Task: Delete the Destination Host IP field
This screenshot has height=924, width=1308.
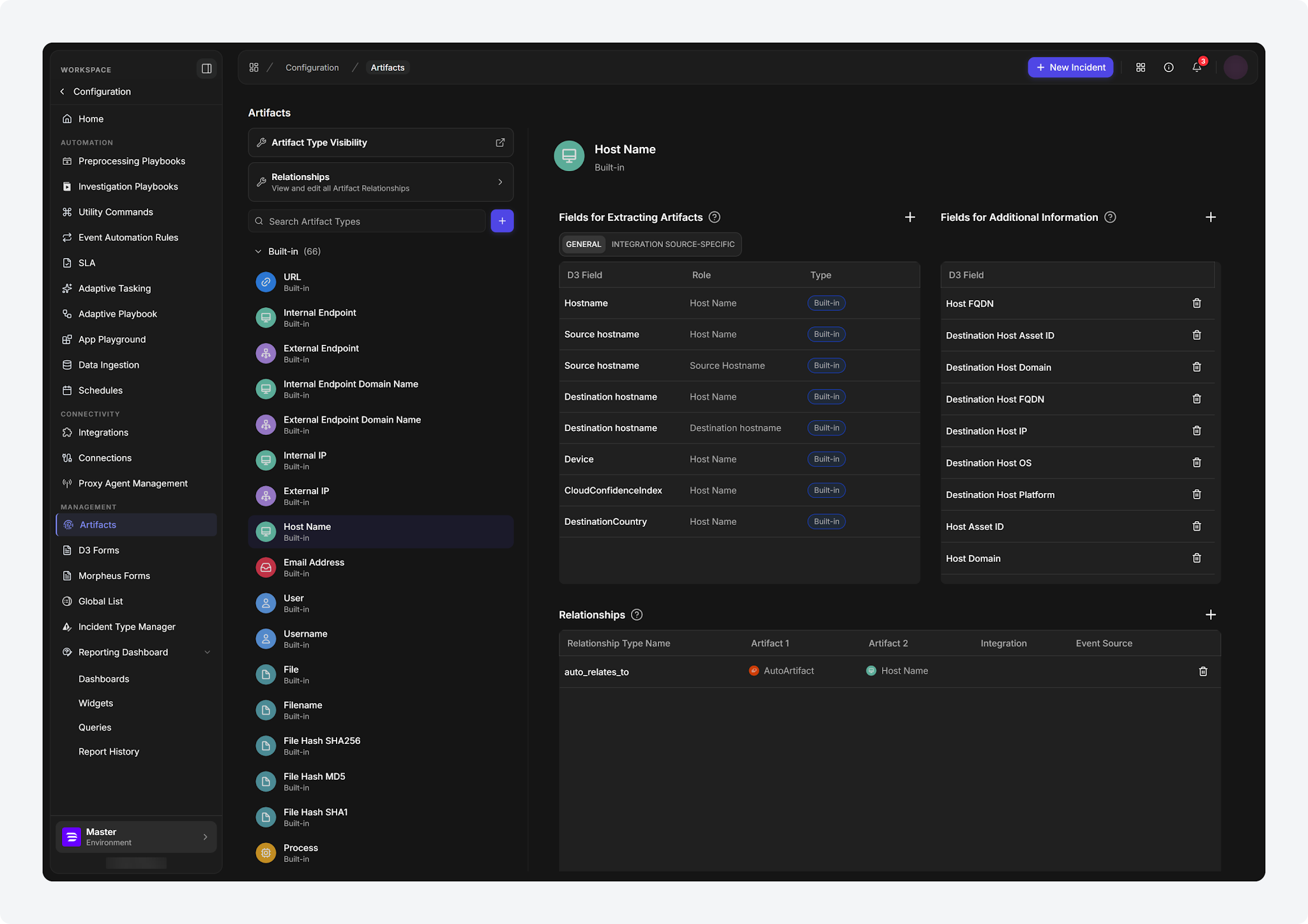Action: point(1197,431)
